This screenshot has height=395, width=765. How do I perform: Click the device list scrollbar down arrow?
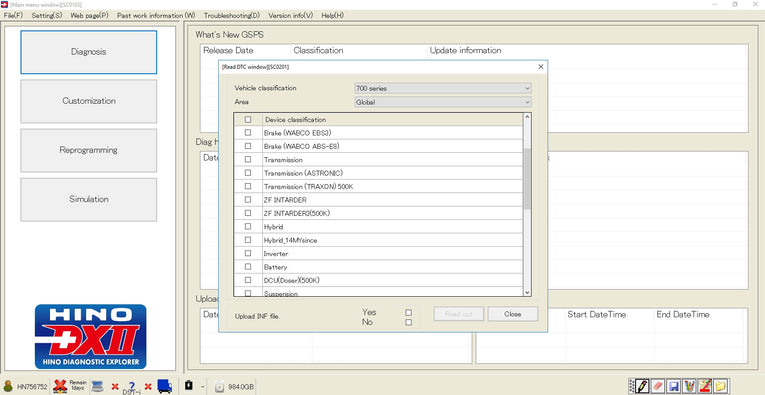tap(527, 292)
